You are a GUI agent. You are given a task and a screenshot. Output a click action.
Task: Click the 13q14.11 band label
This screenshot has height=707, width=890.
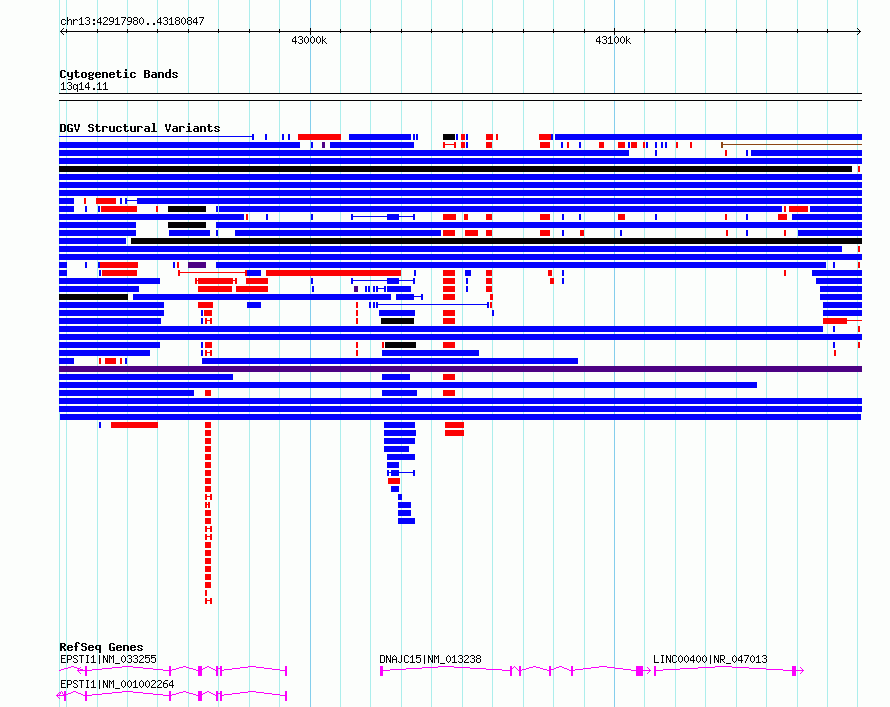83,86
